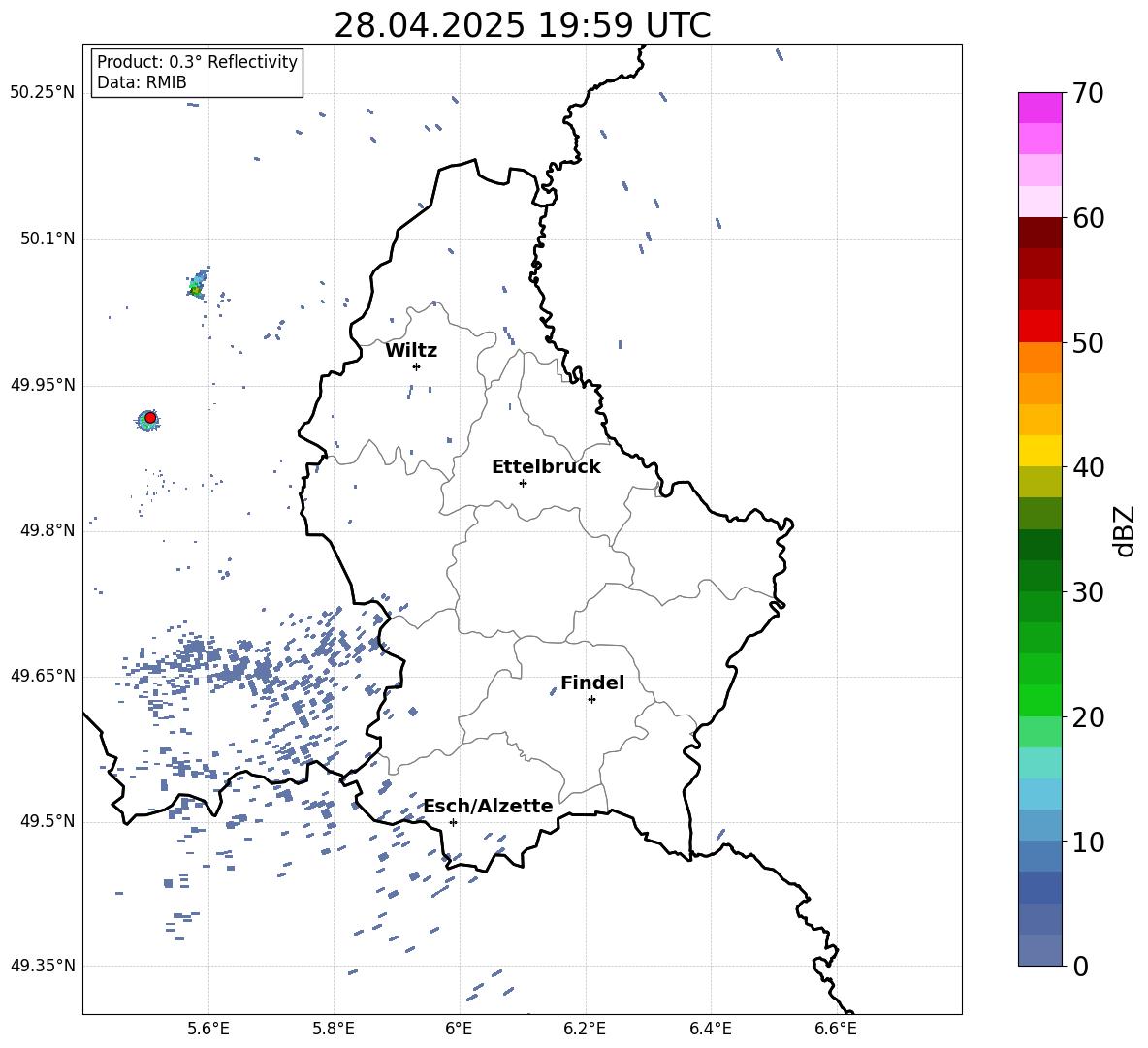Image resolution: width=1148 pixels, height=1048 pixels.
Task: Pick the yellow swatch above 40
Action: (1039, 451)
